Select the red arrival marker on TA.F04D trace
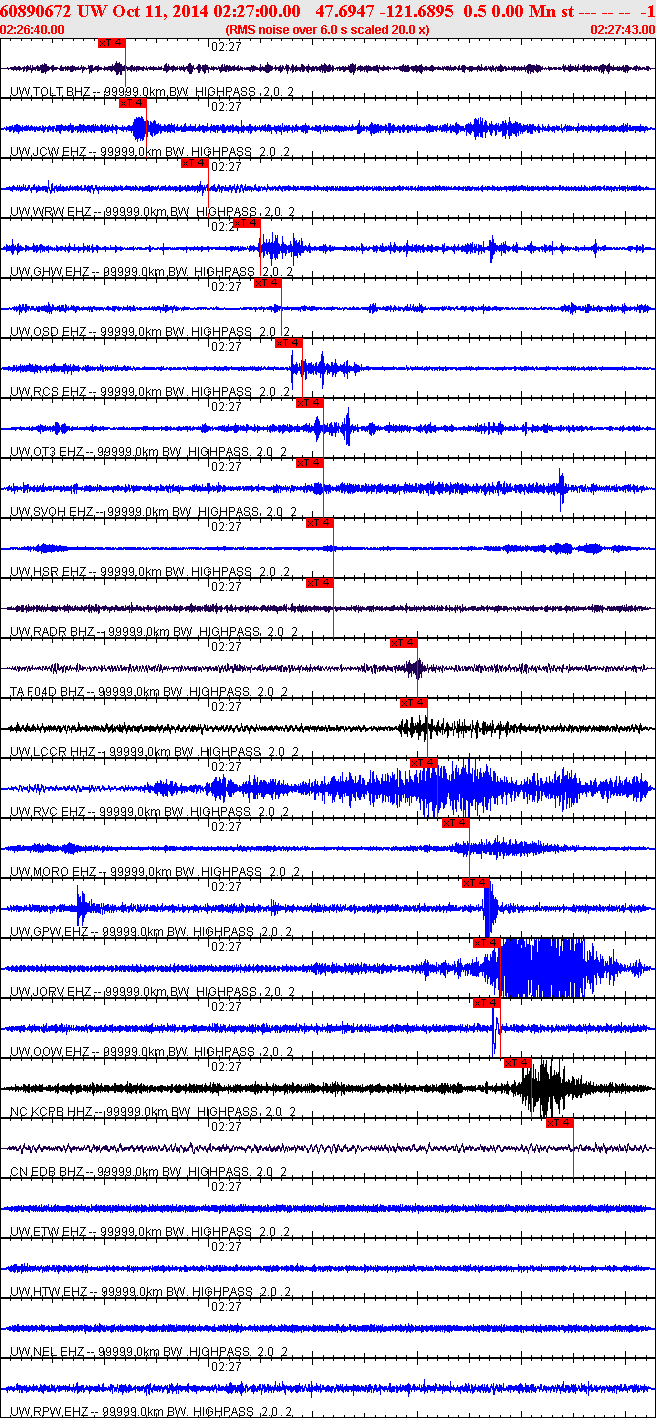This screenshot has height=1418, width=656. point(403,643)
